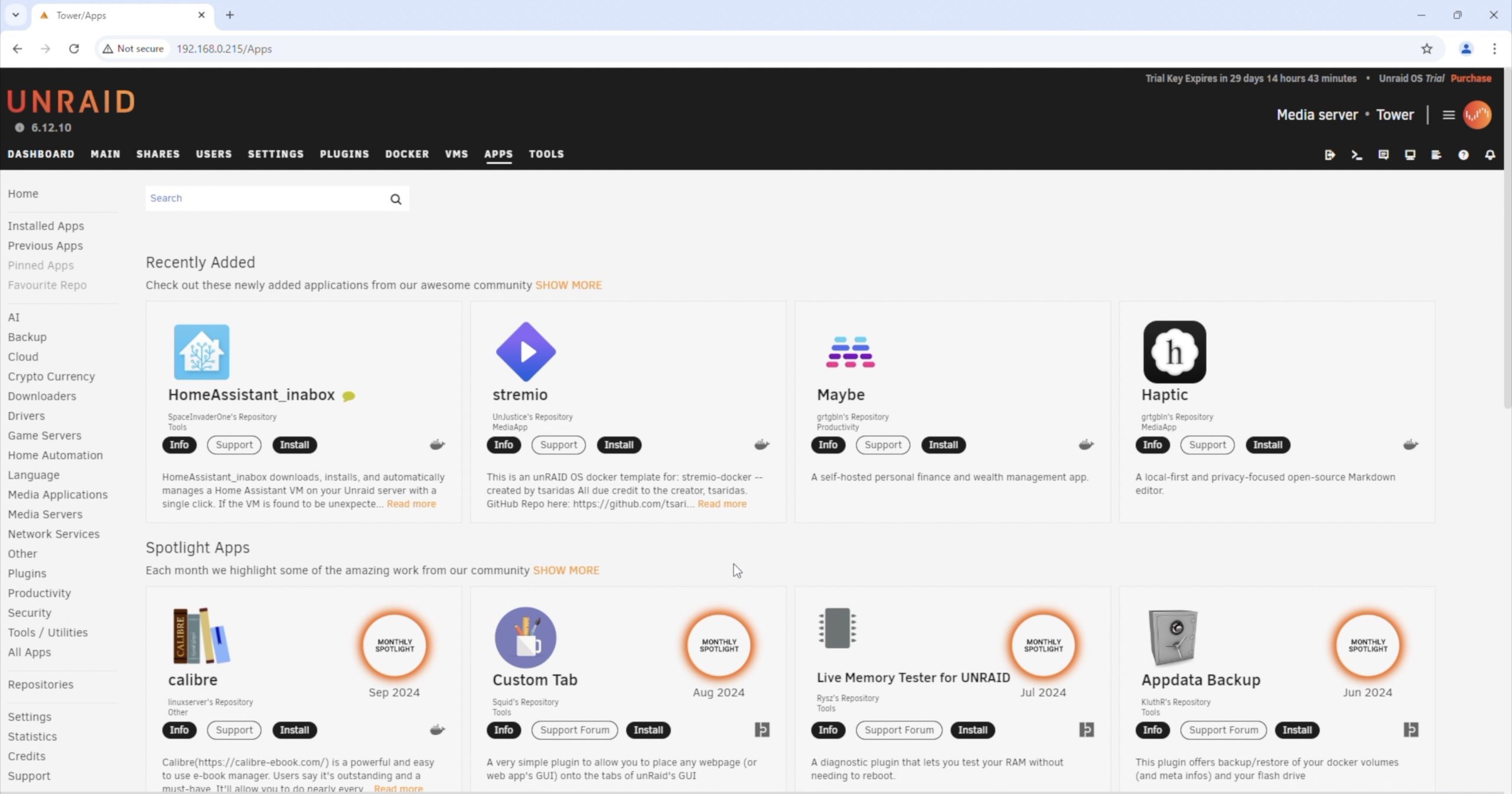The image size is (1512, 794).
Task: Click the logout icon in header
Action: [1329, 155]
